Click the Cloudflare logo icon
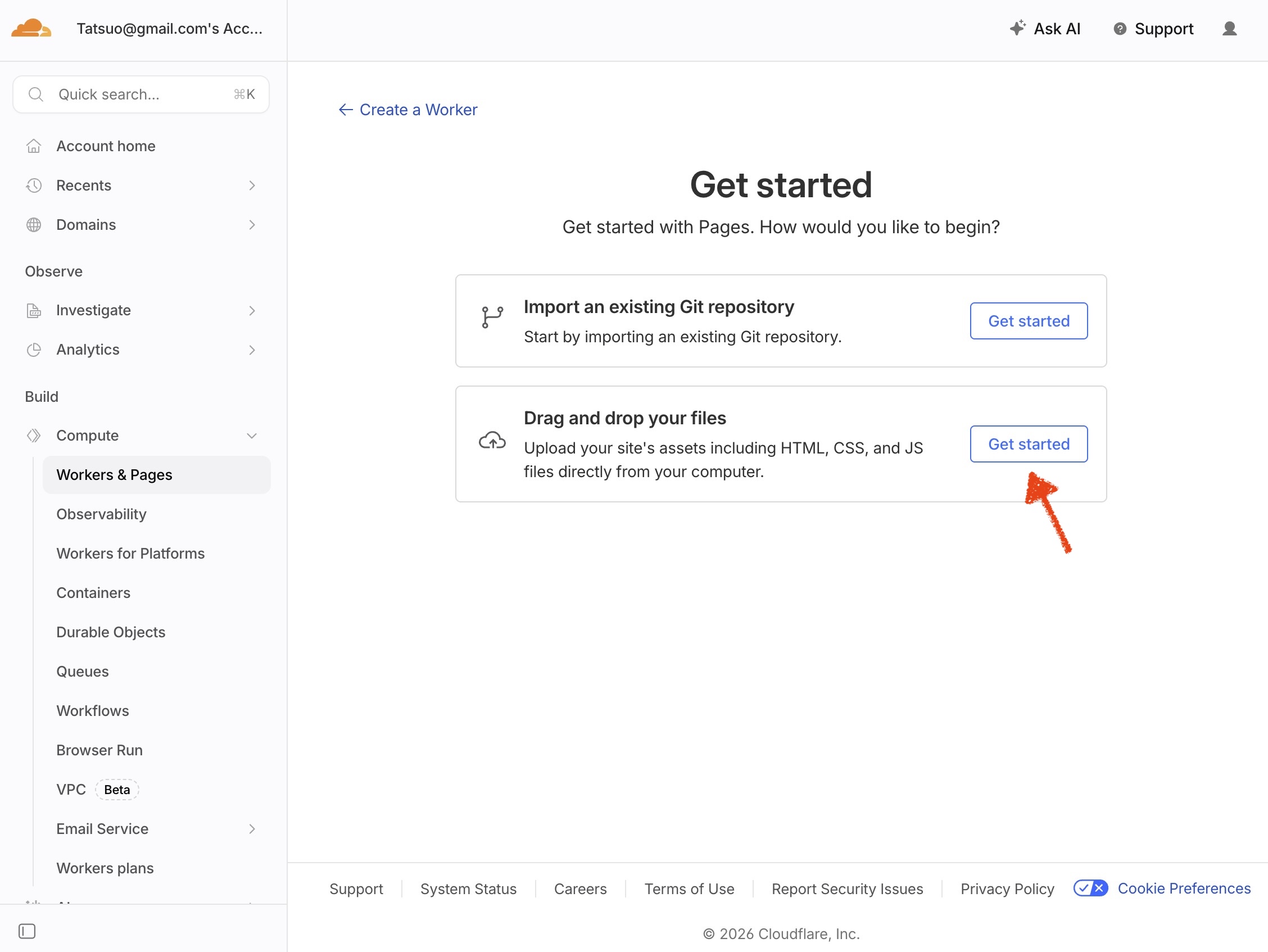Image resolution: width=1268 pixels, height=952 pixels. pos(31,29)
